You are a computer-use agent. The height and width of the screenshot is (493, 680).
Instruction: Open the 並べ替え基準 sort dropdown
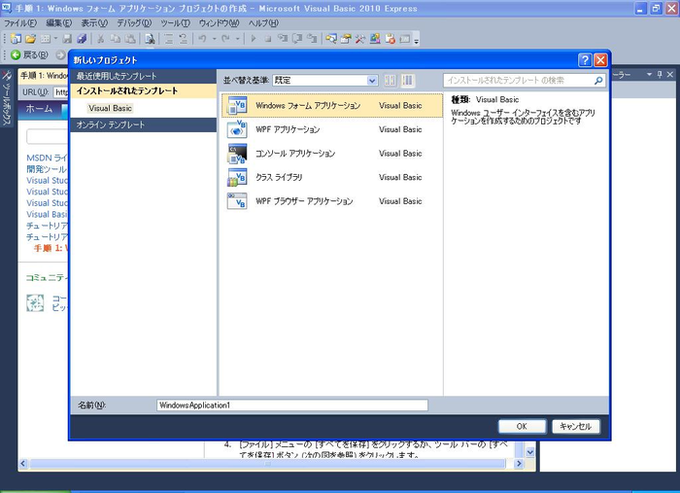point(325,80)
